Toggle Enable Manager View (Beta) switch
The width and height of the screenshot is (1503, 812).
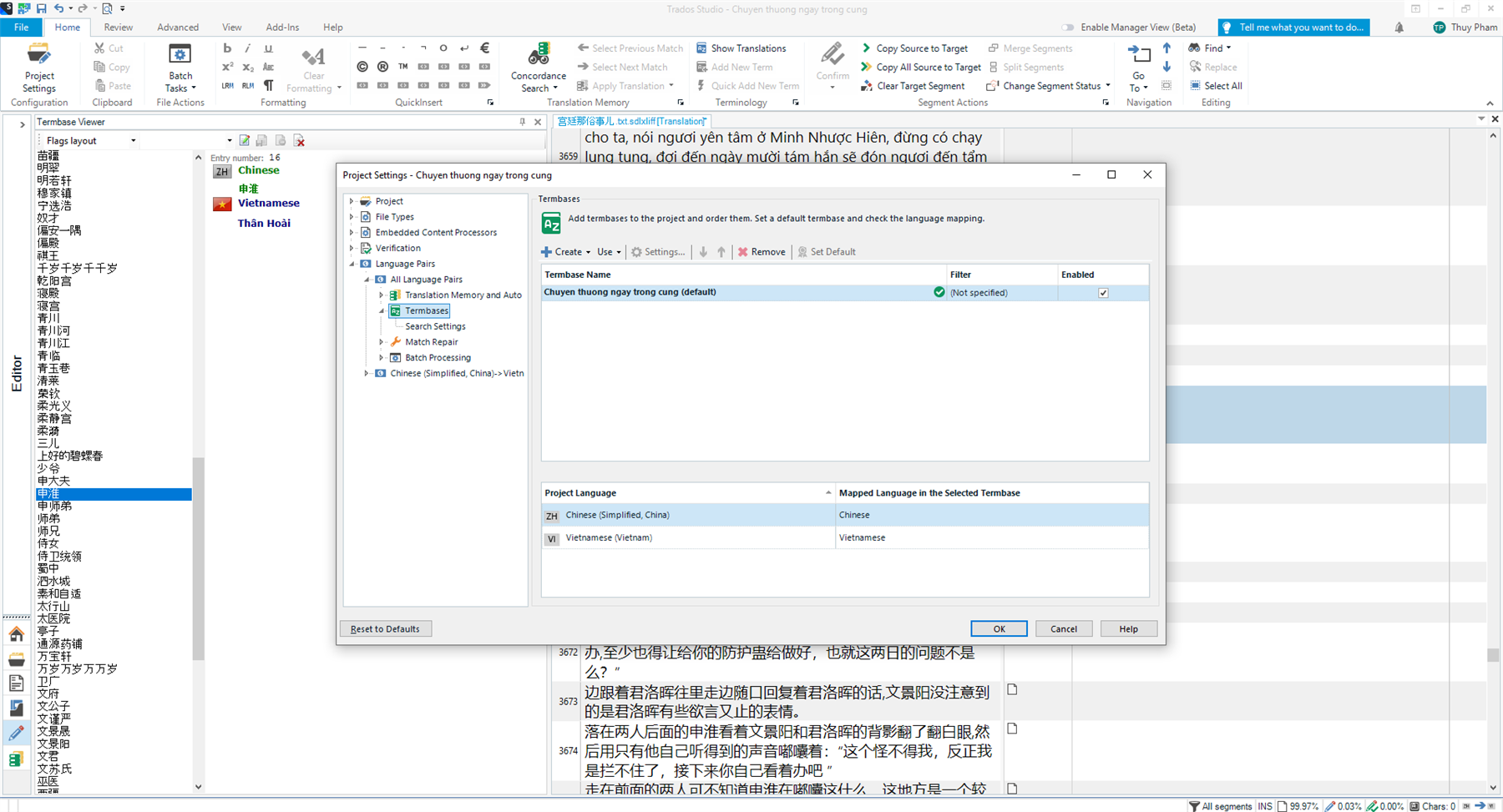[x=1068, y=28]
